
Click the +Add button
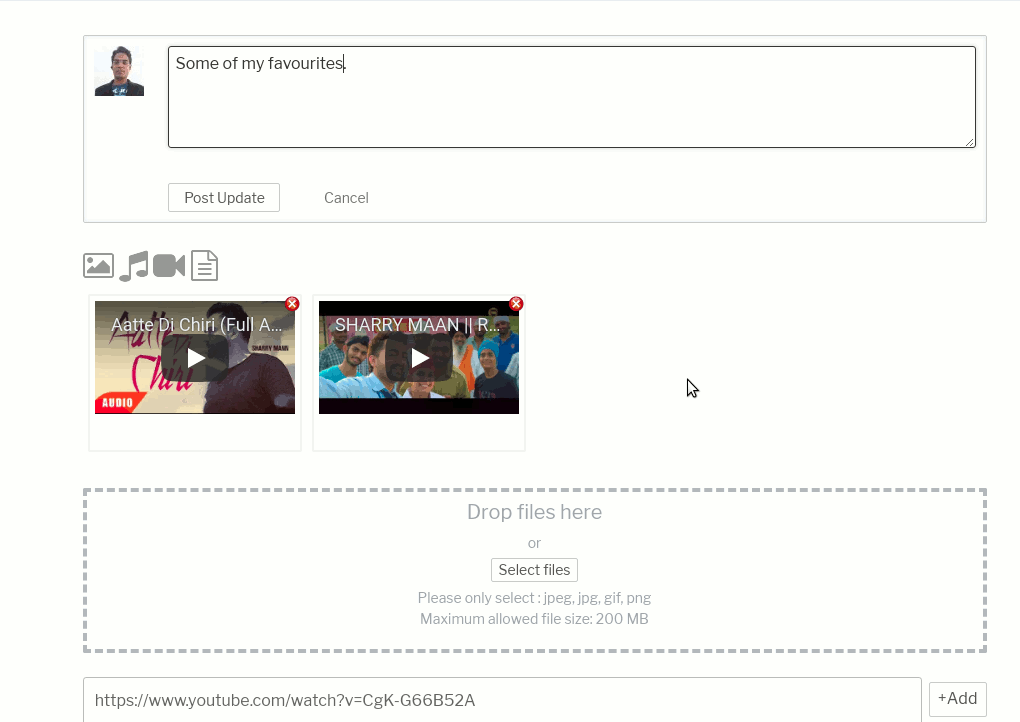[x=958, y=699]
